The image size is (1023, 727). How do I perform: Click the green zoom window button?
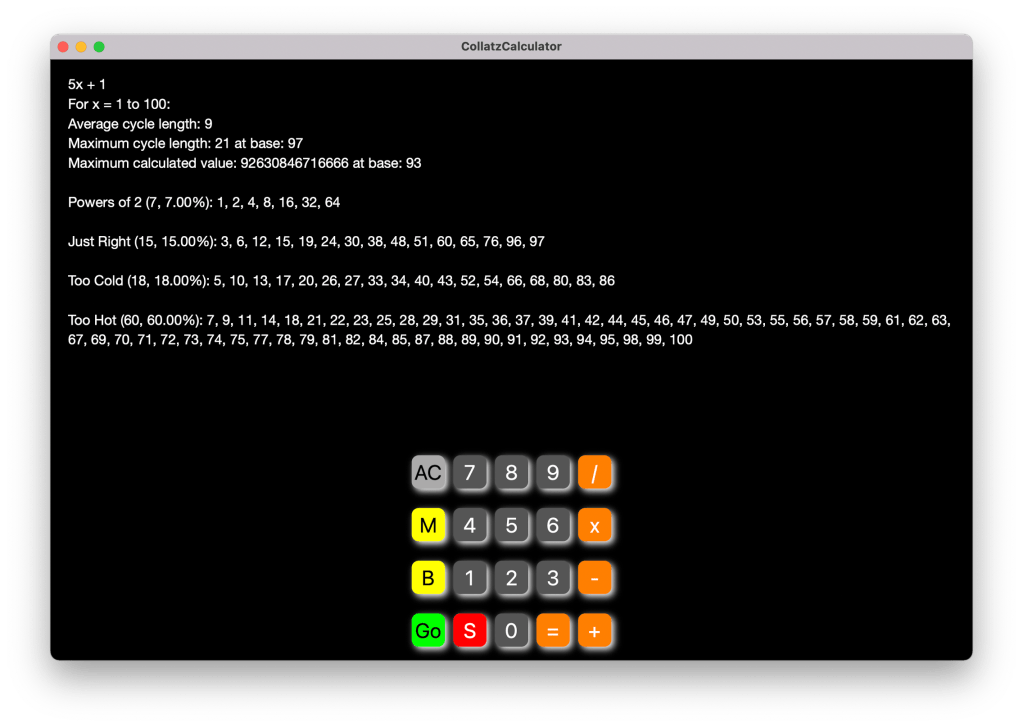pos(99,47)
